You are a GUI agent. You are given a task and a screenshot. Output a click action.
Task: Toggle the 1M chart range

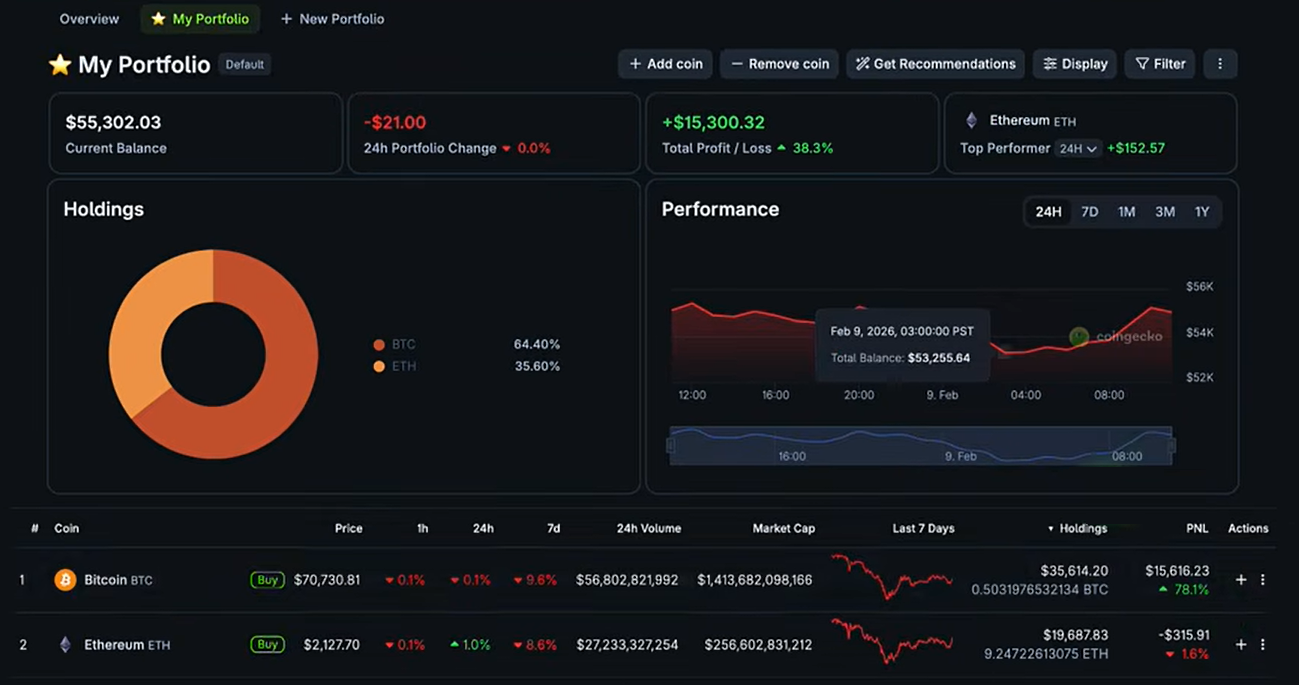coord(1126,211)
